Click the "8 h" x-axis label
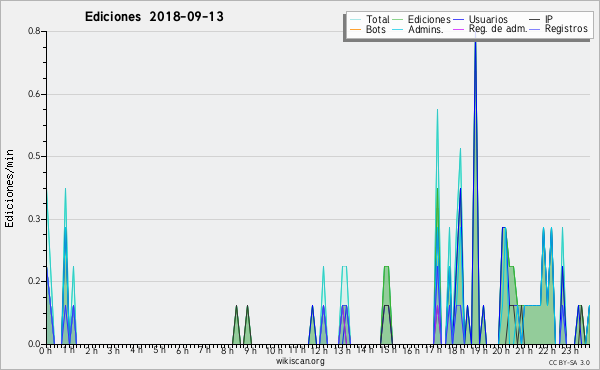This screenshot has width=600, height=370. (x=227, y=350)
